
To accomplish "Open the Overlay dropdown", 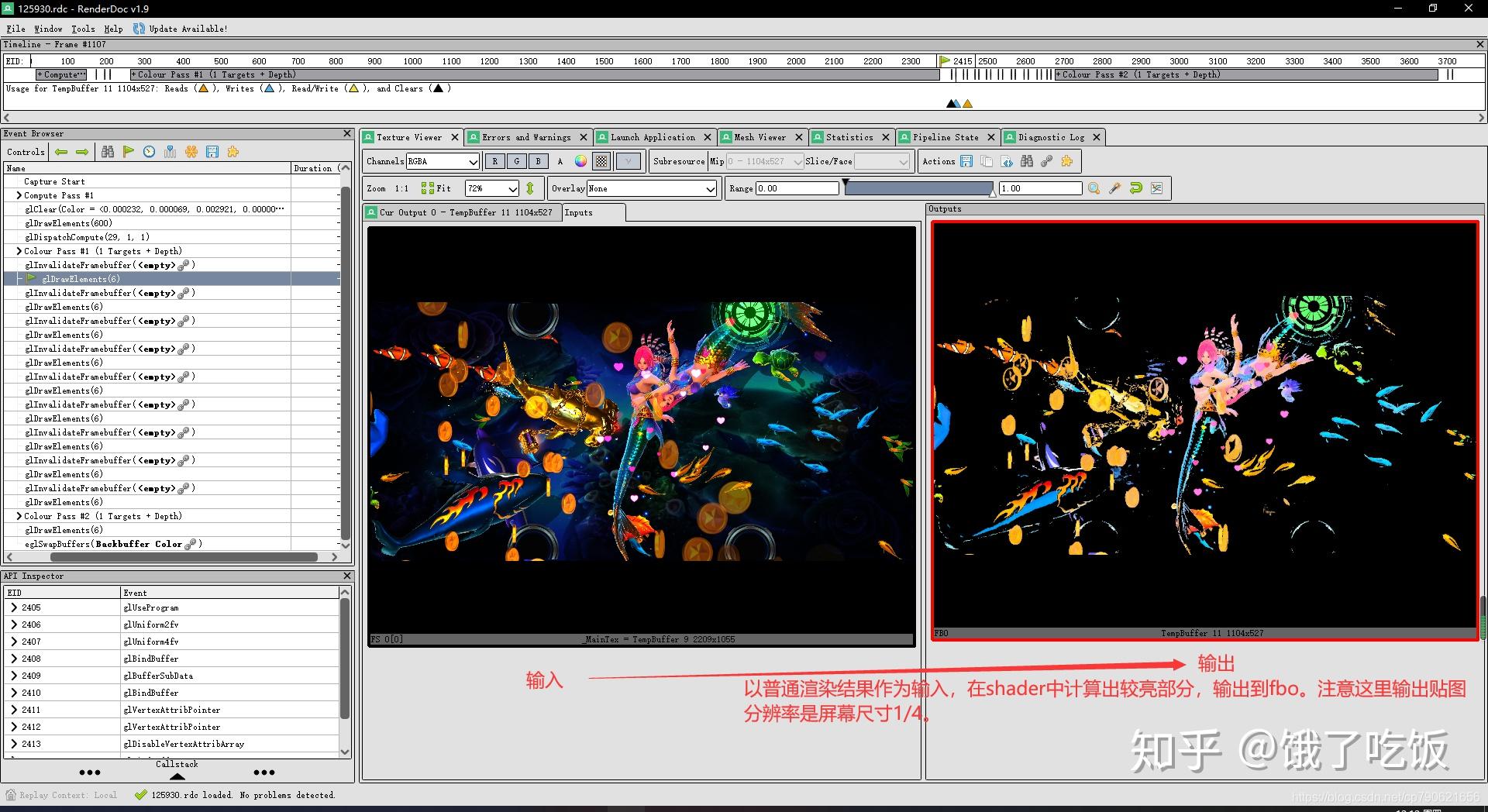I will 651,188.
